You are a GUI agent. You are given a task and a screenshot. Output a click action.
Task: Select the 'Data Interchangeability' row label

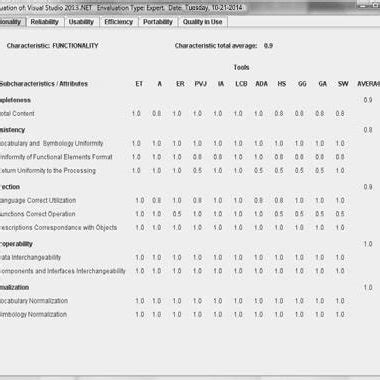click(31, 257)
